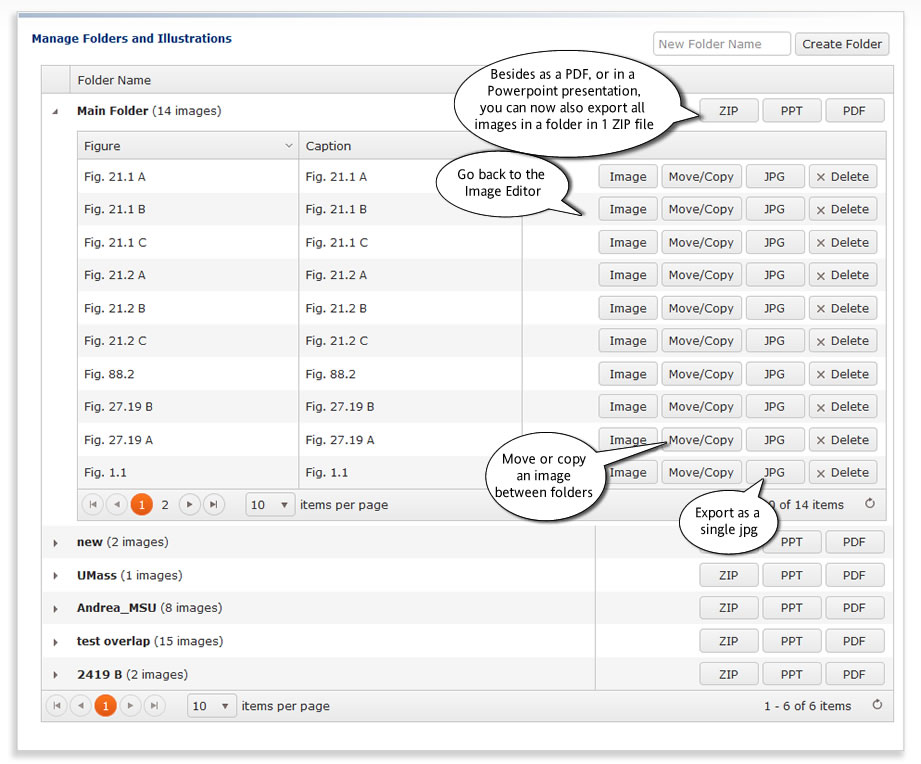
Task: Delete the Fig. 21.1 A image
Action: point(842,177)
